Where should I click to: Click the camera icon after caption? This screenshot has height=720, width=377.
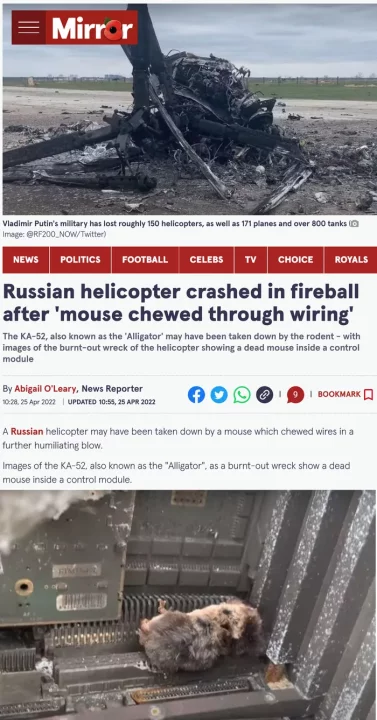tap(354, 224)
